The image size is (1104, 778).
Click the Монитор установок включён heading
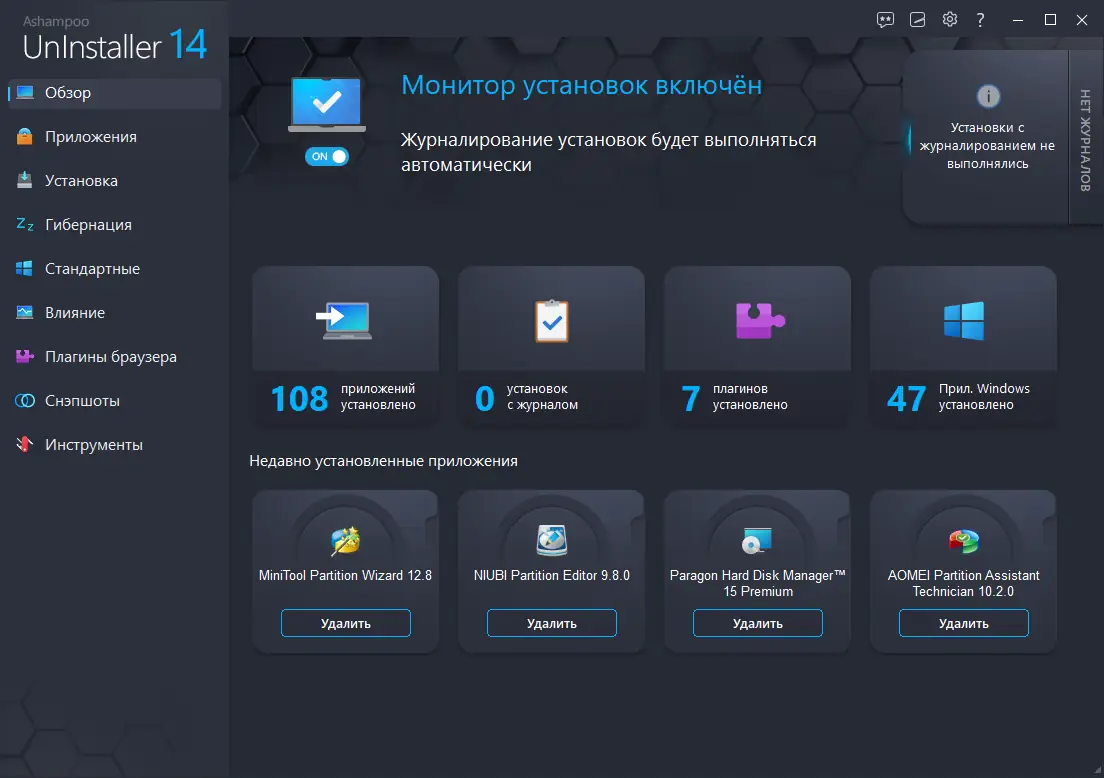pos(582,85)
